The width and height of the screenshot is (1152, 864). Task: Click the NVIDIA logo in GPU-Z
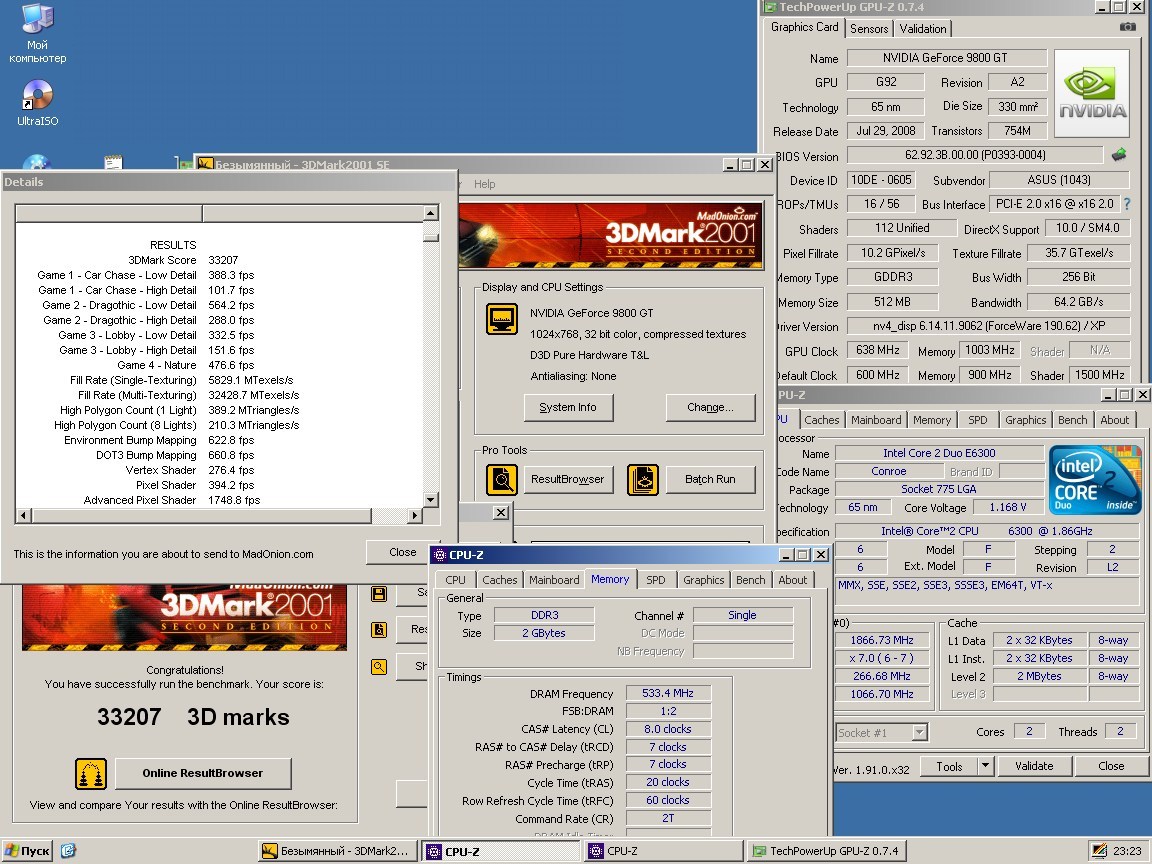pyautogui.click(x=1092, y=93)
